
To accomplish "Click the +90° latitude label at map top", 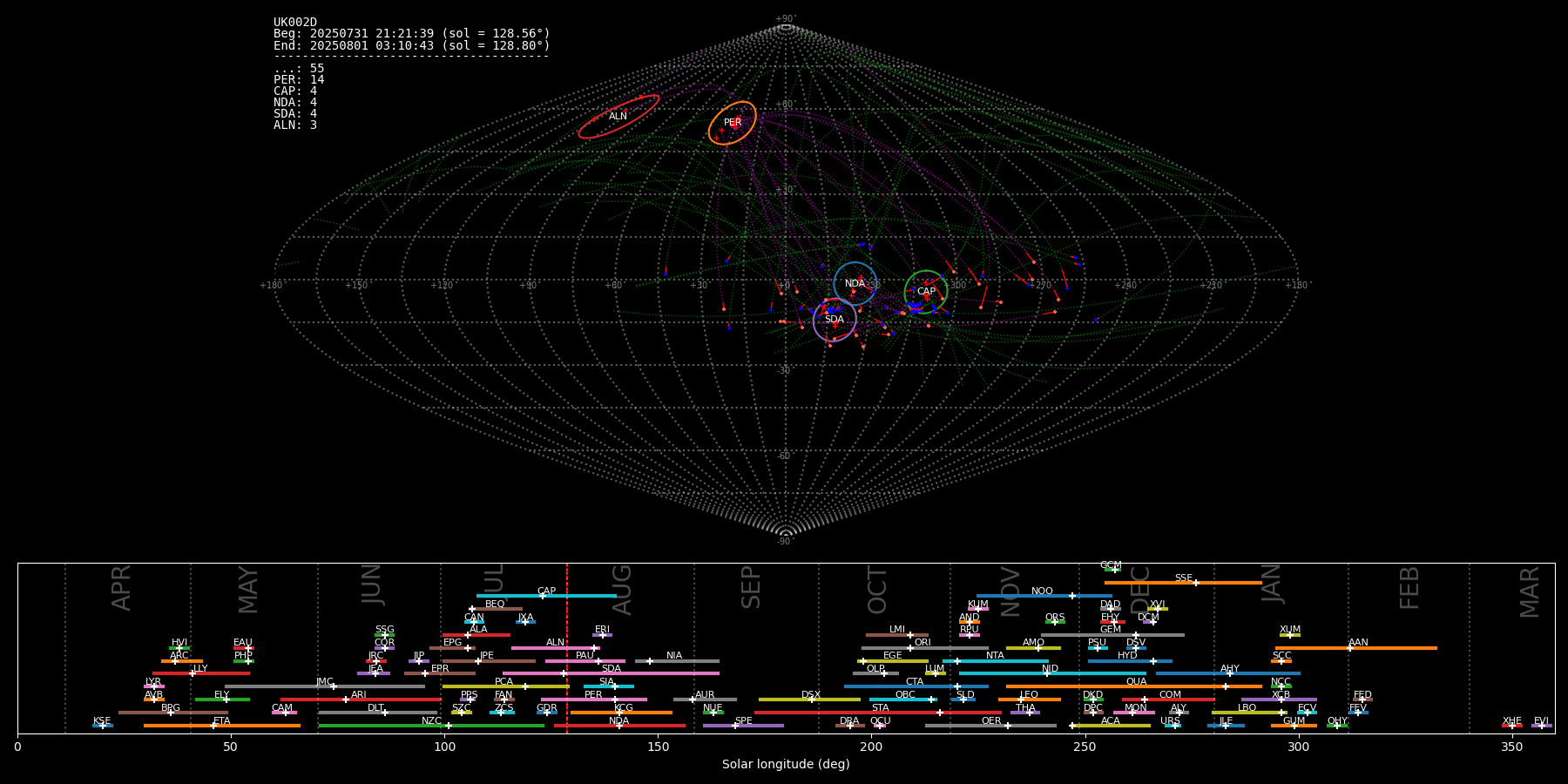I will [x=786, y=18].
